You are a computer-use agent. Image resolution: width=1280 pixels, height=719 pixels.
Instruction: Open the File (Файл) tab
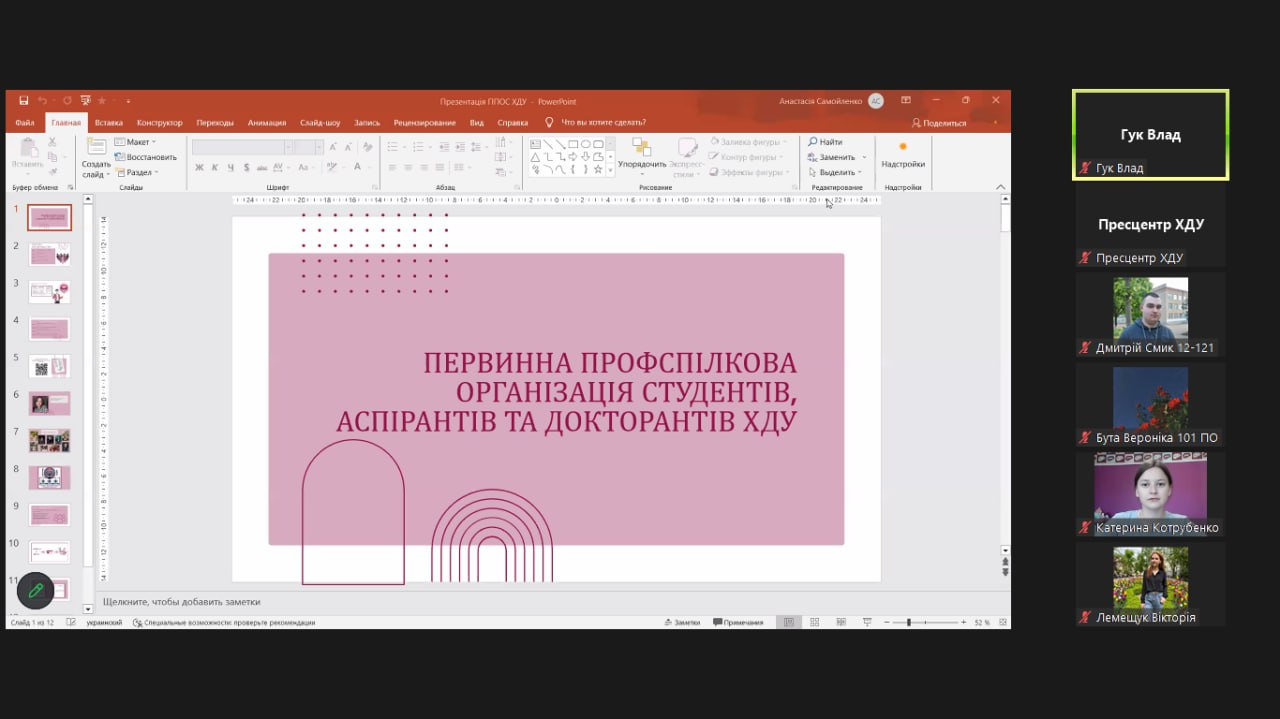click(25, 123)
